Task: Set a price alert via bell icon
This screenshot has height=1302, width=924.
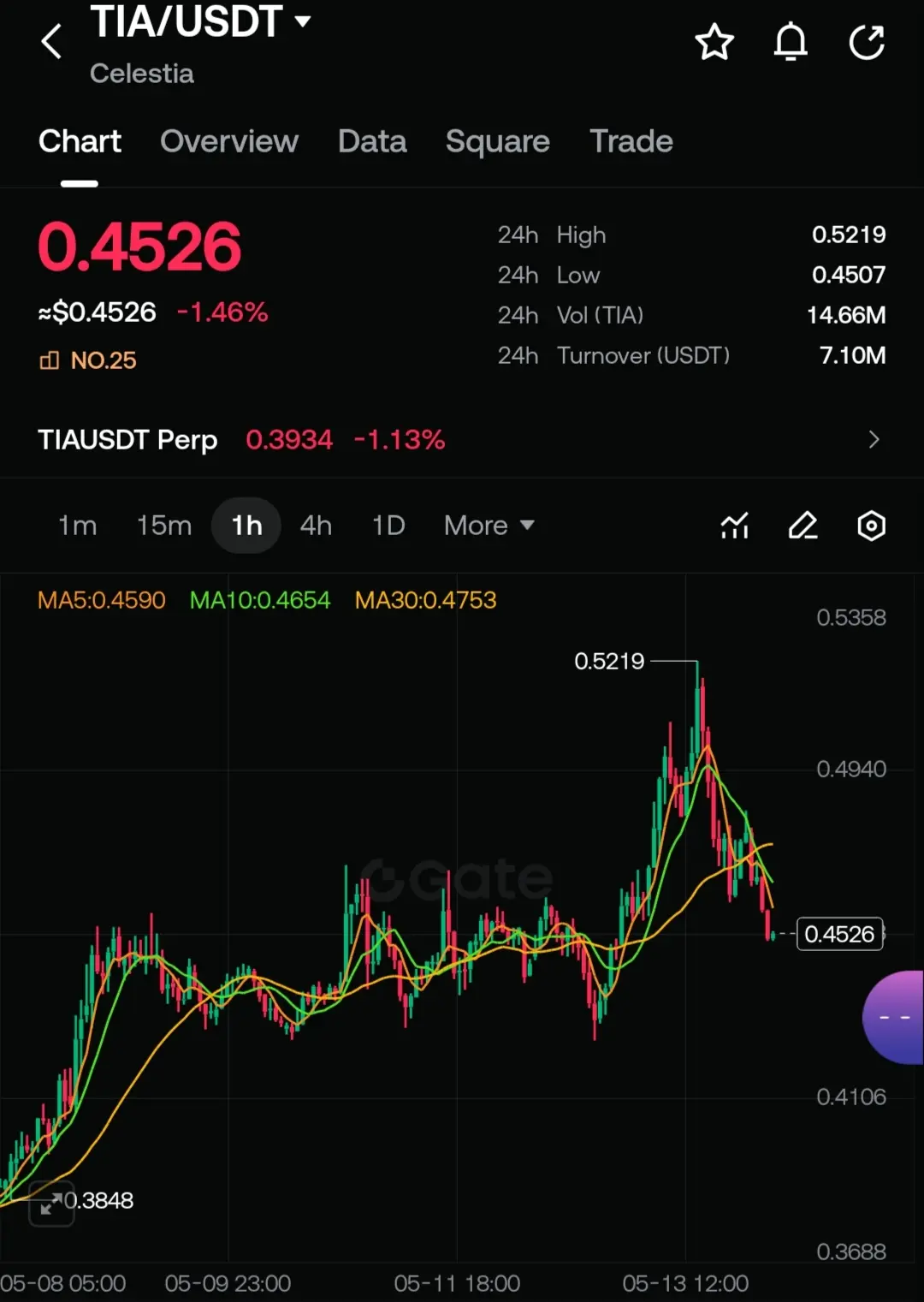Action: [791, 42]
